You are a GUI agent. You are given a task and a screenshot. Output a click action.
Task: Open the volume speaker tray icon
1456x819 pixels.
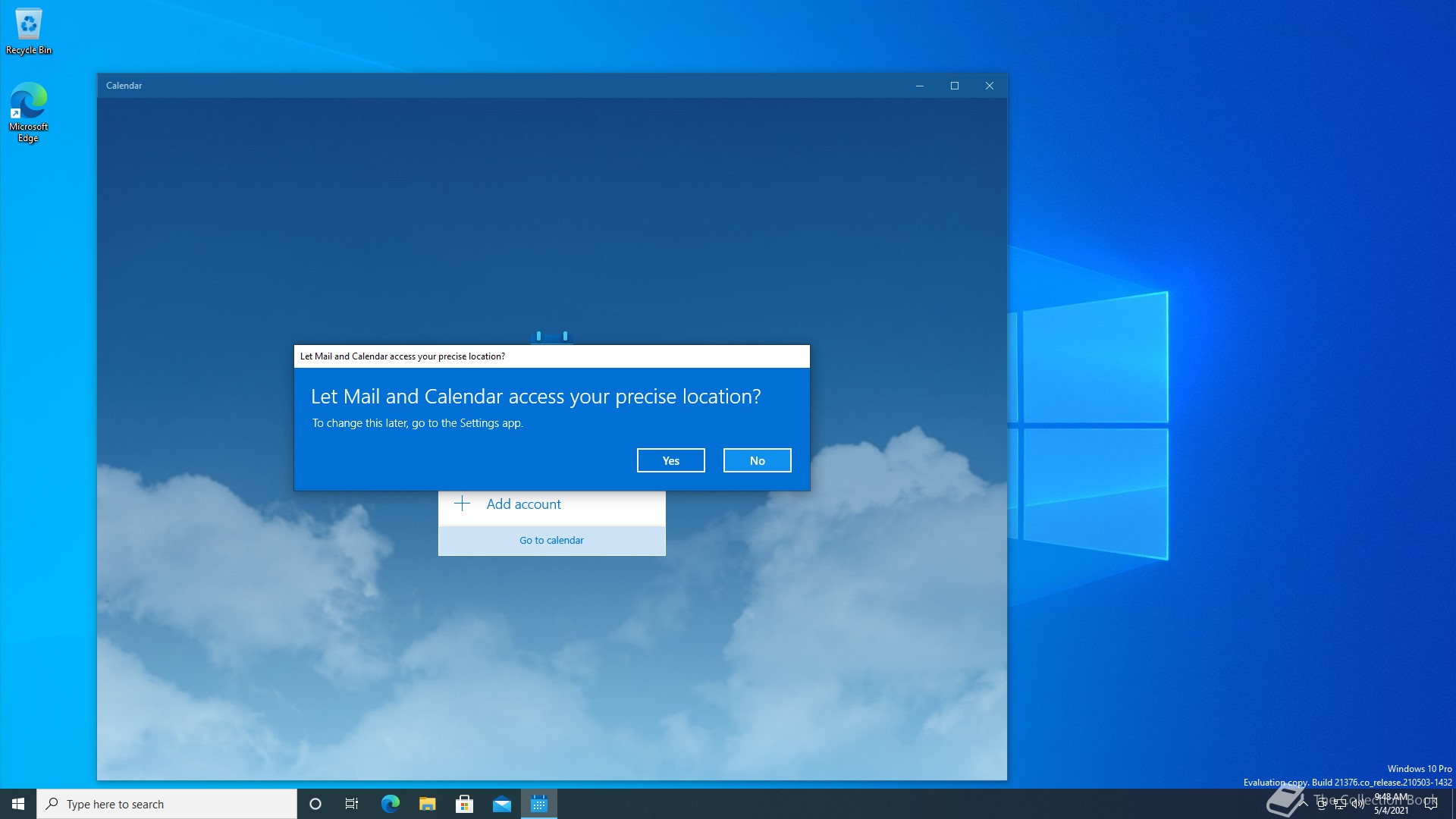click(1358, 804)
